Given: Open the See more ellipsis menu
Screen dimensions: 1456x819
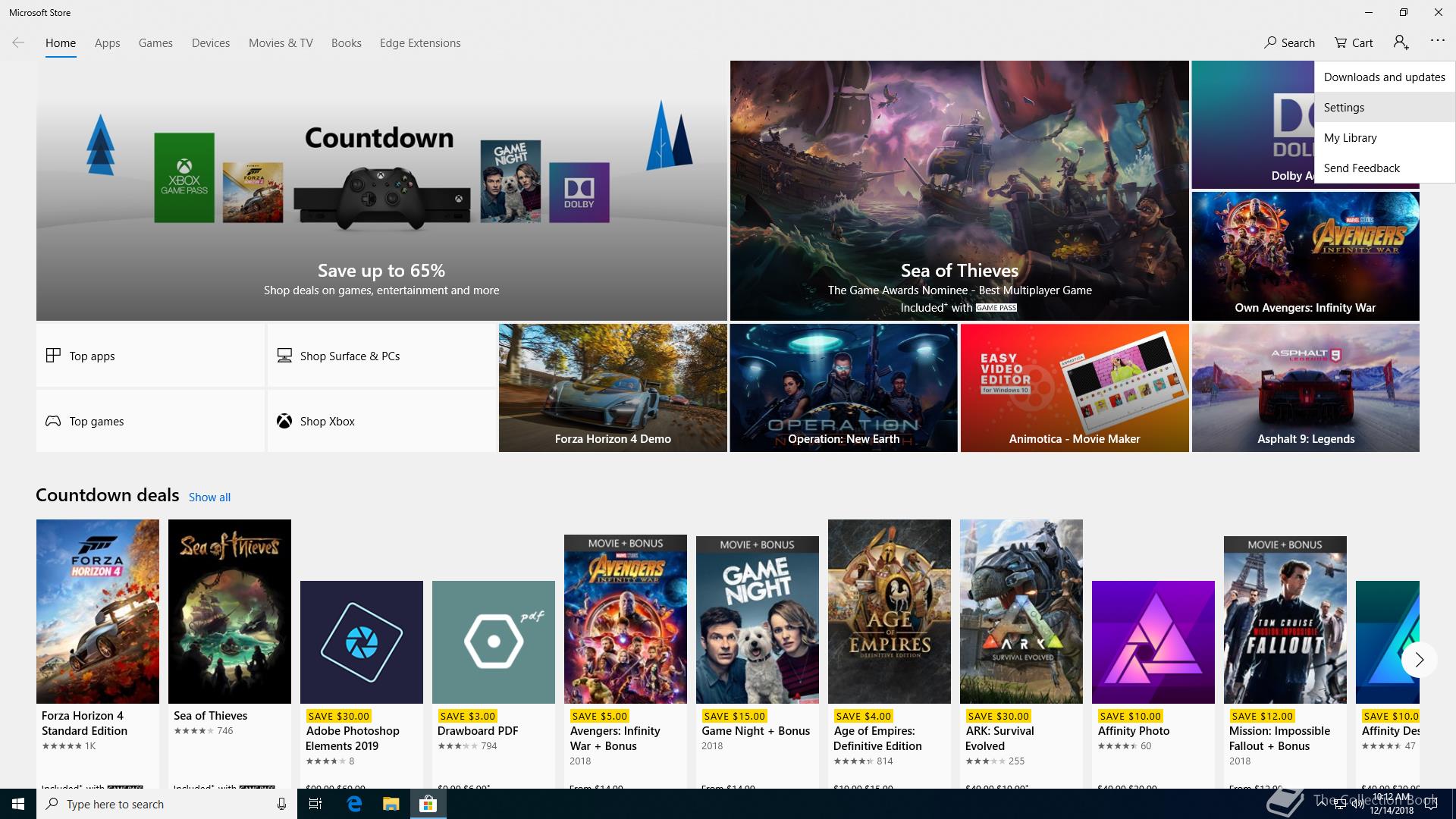Looking at the screenshot, I should tap(1437, 40).
